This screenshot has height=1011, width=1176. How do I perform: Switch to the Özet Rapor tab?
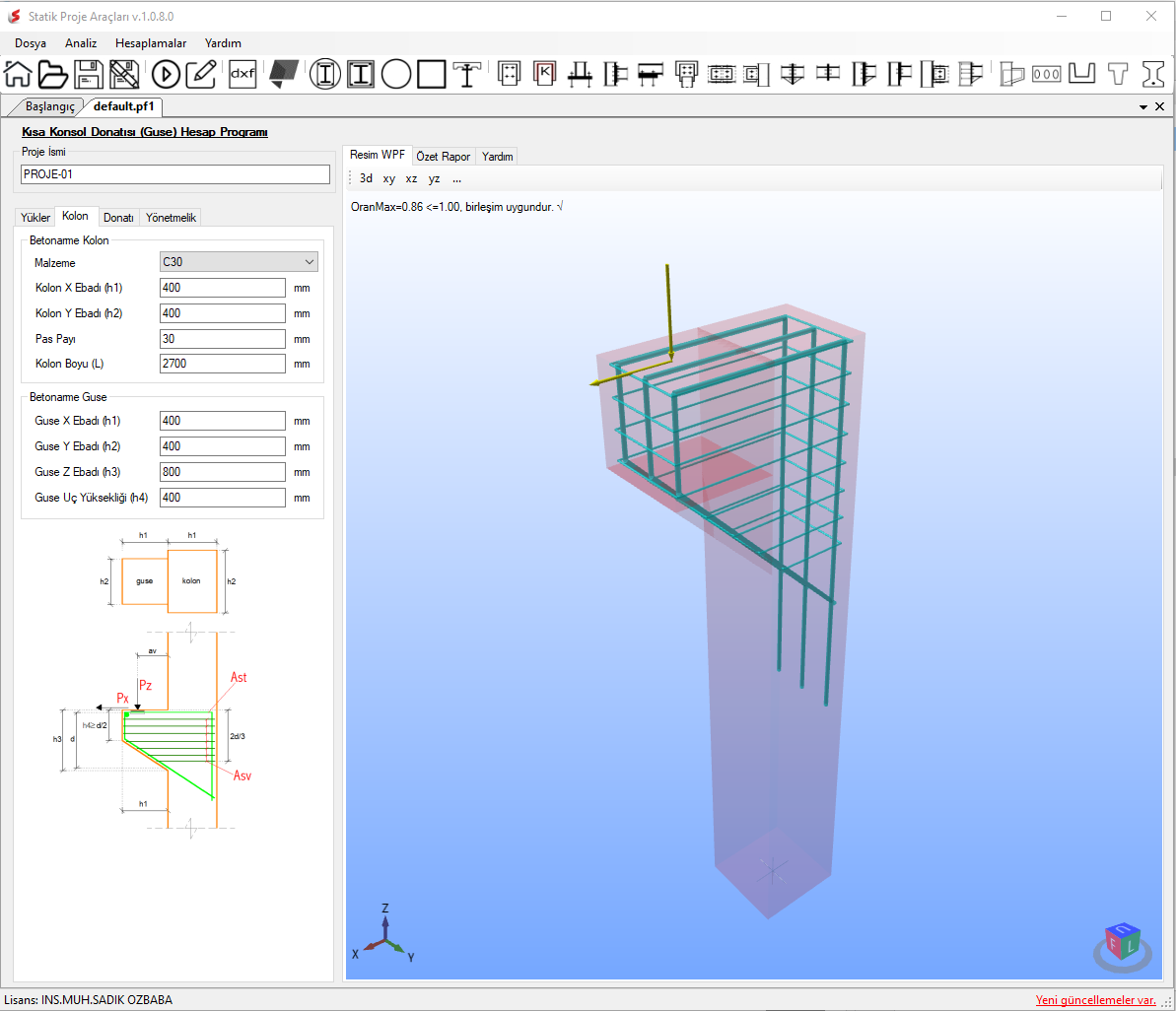[444, 156]
